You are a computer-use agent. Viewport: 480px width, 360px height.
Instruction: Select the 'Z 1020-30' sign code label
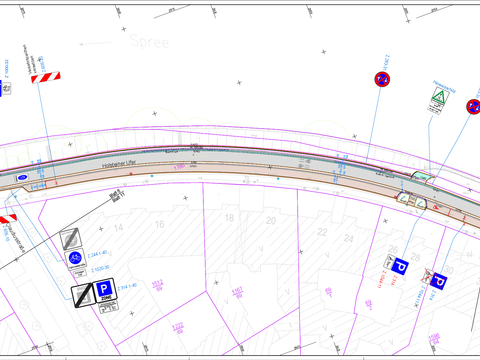(x=100, y=269)
